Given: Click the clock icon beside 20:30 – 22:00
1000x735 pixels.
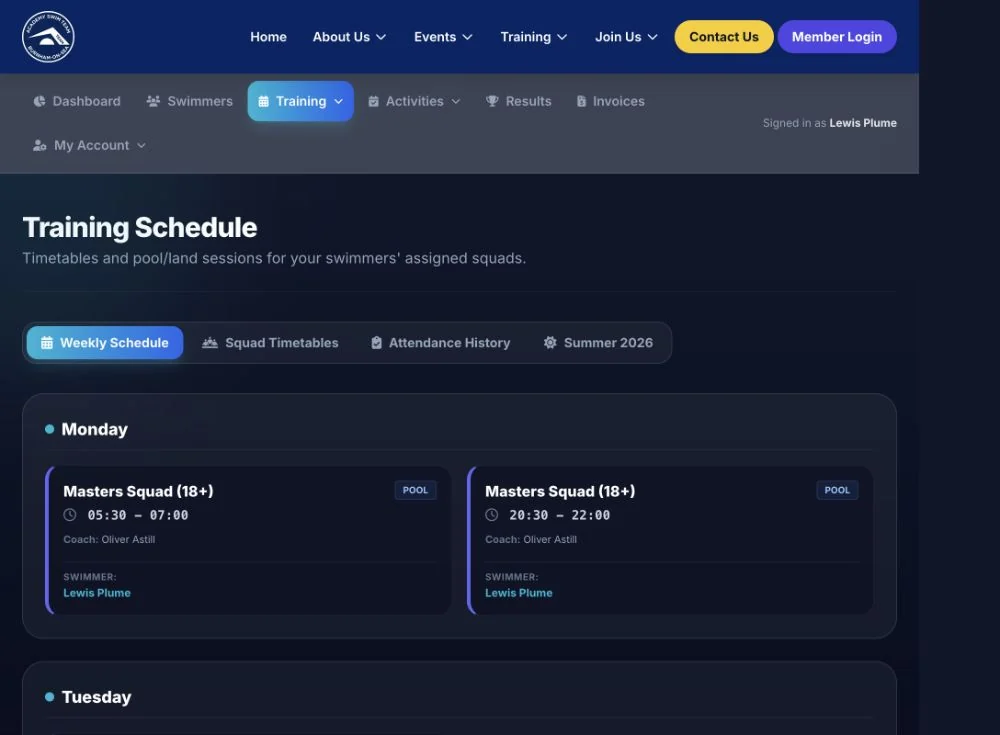Looking at the screenshot, I should pyautogui.click(x=492, y=515).
